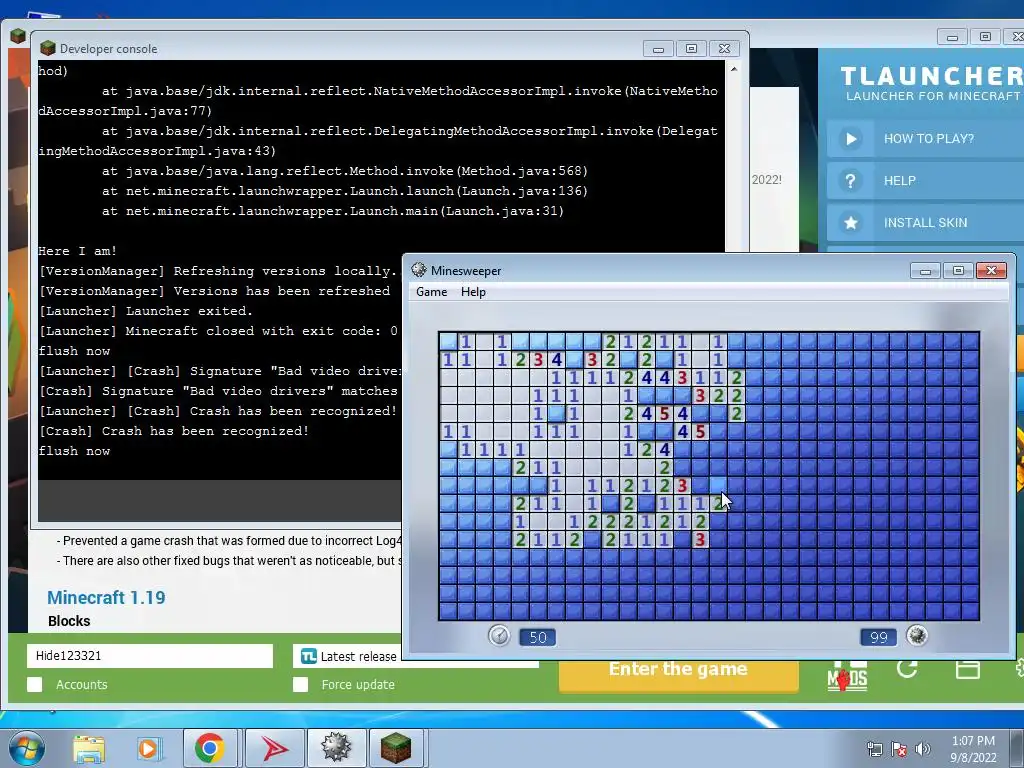This screenshot has width=1024, height=768.
Task: Maximize the Minesweeper window
Action: click(958, 270)
